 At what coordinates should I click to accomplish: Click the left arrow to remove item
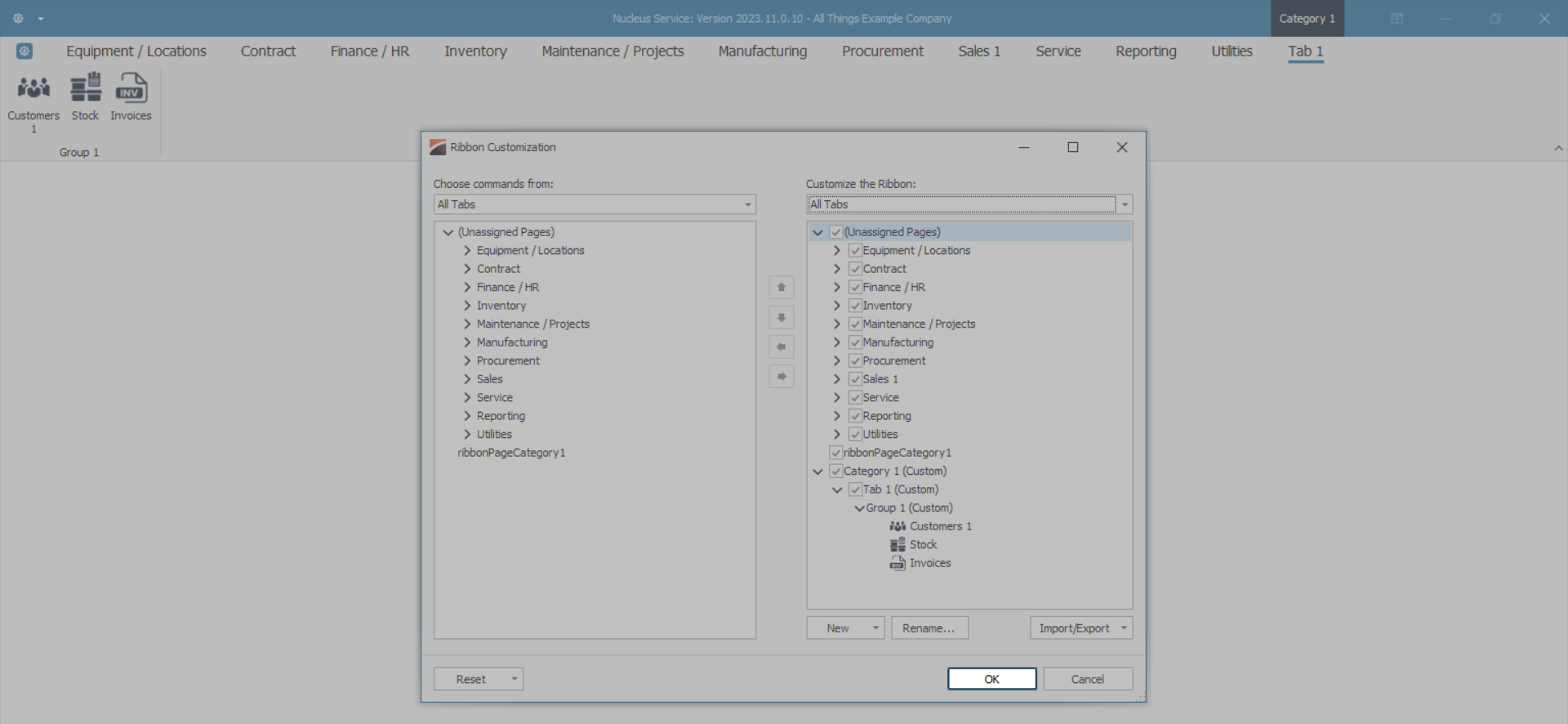pos(782,346)
